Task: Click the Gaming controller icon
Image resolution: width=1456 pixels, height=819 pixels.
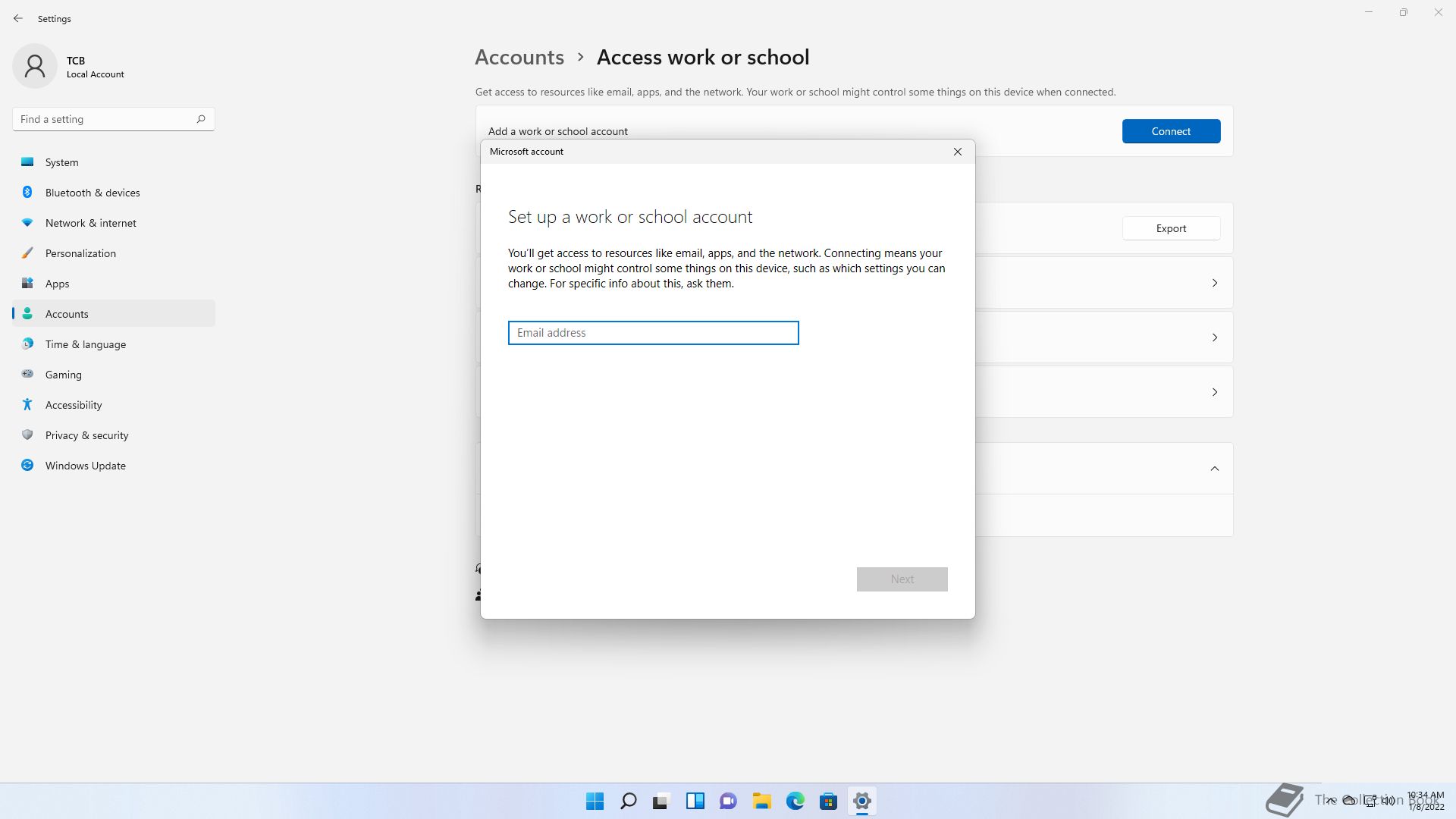Action: 27,375
